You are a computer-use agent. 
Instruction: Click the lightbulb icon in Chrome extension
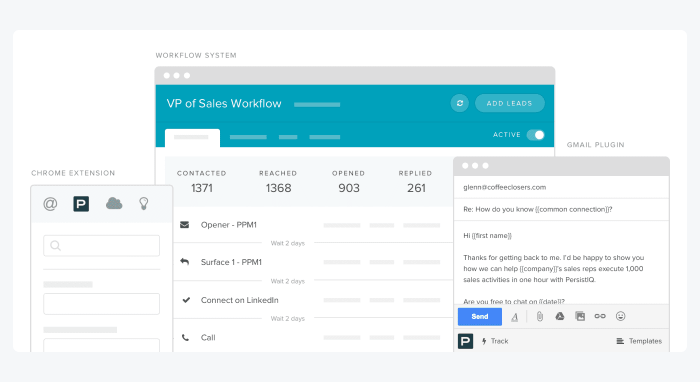tap(143, 203)
